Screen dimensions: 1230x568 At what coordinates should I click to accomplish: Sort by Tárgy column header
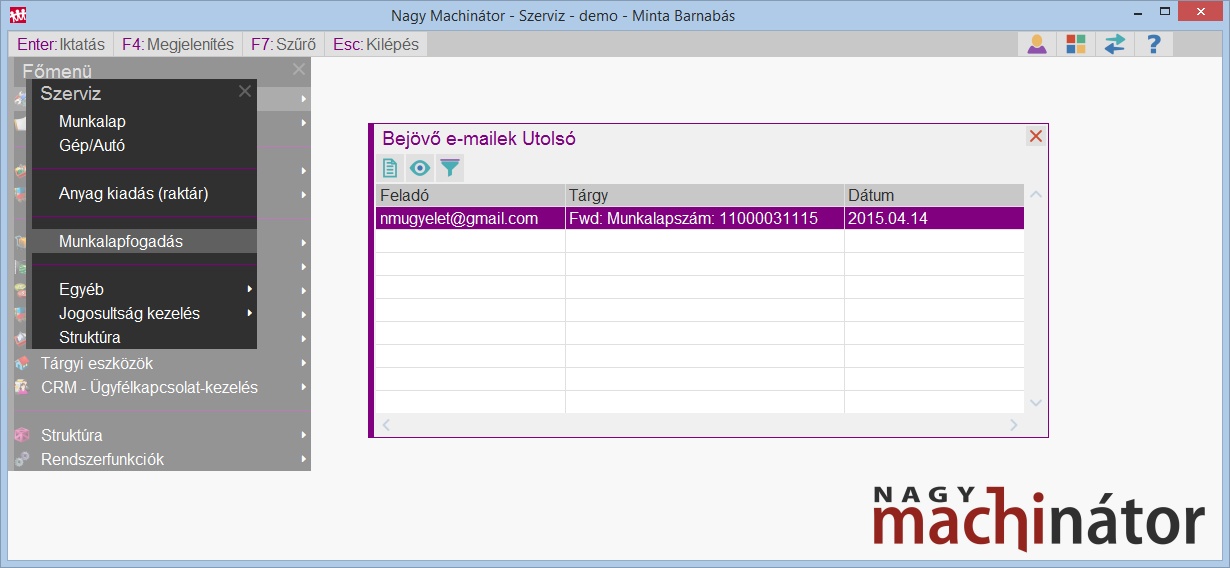(x=705, y=195)
